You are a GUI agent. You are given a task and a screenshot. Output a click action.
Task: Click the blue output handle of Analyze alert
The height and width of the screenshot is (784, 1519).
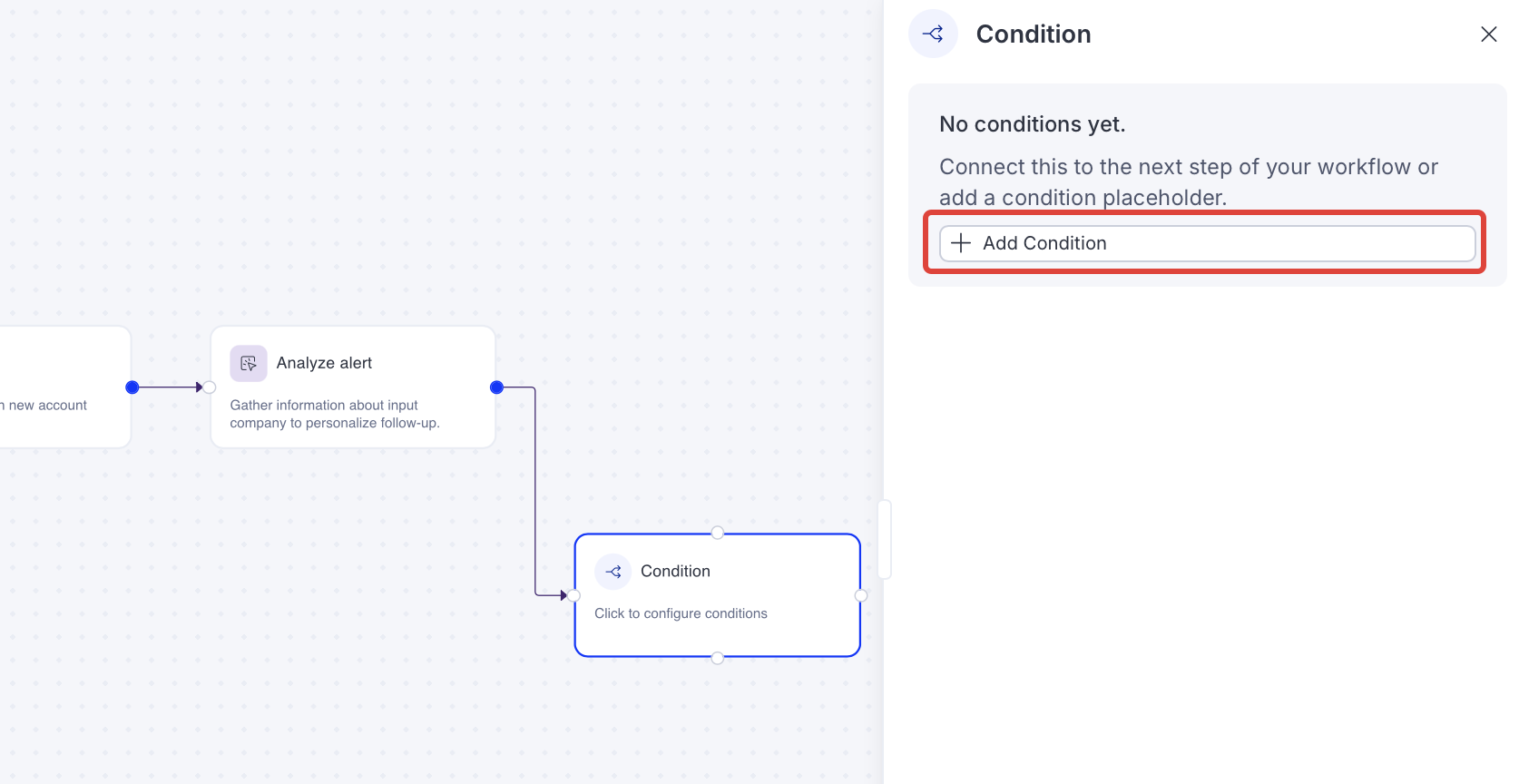tap(496, 387)
